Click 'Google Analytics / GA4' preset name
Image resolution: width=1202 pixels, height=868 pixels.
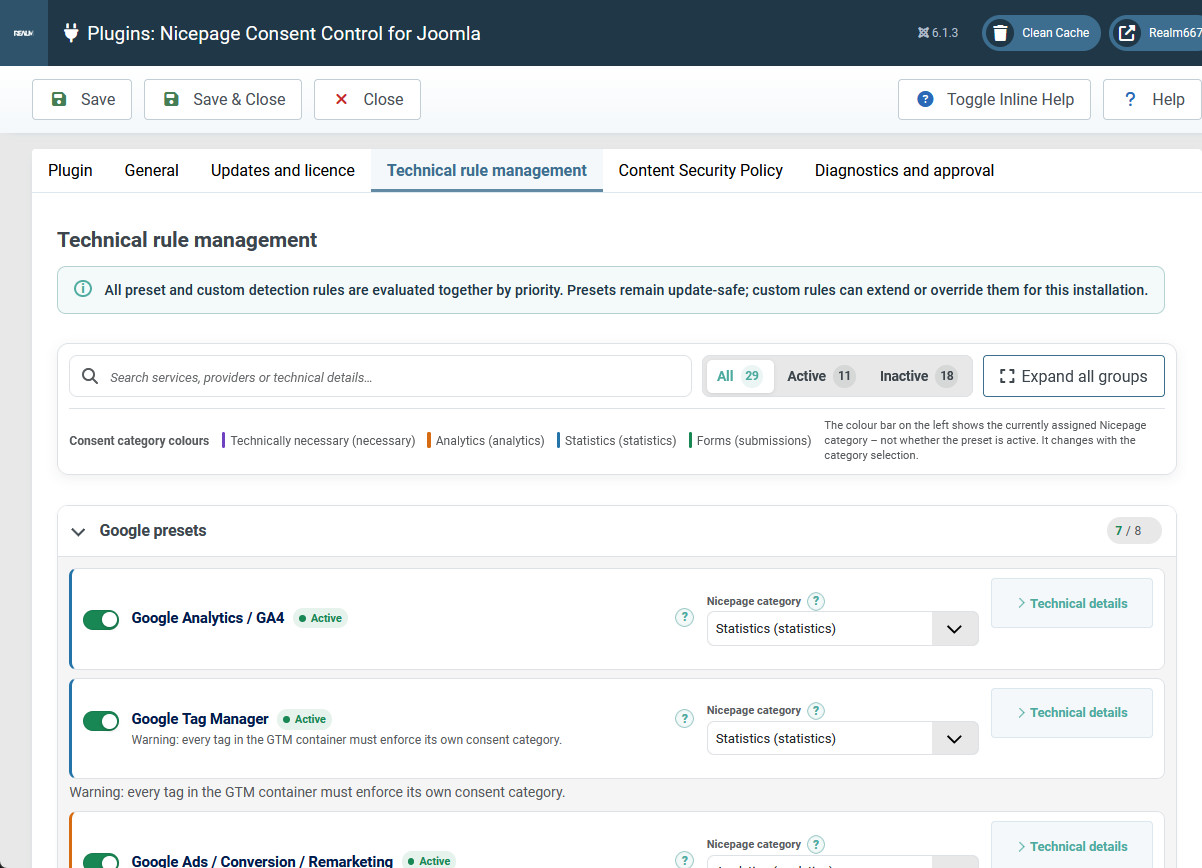coord(208,618)
